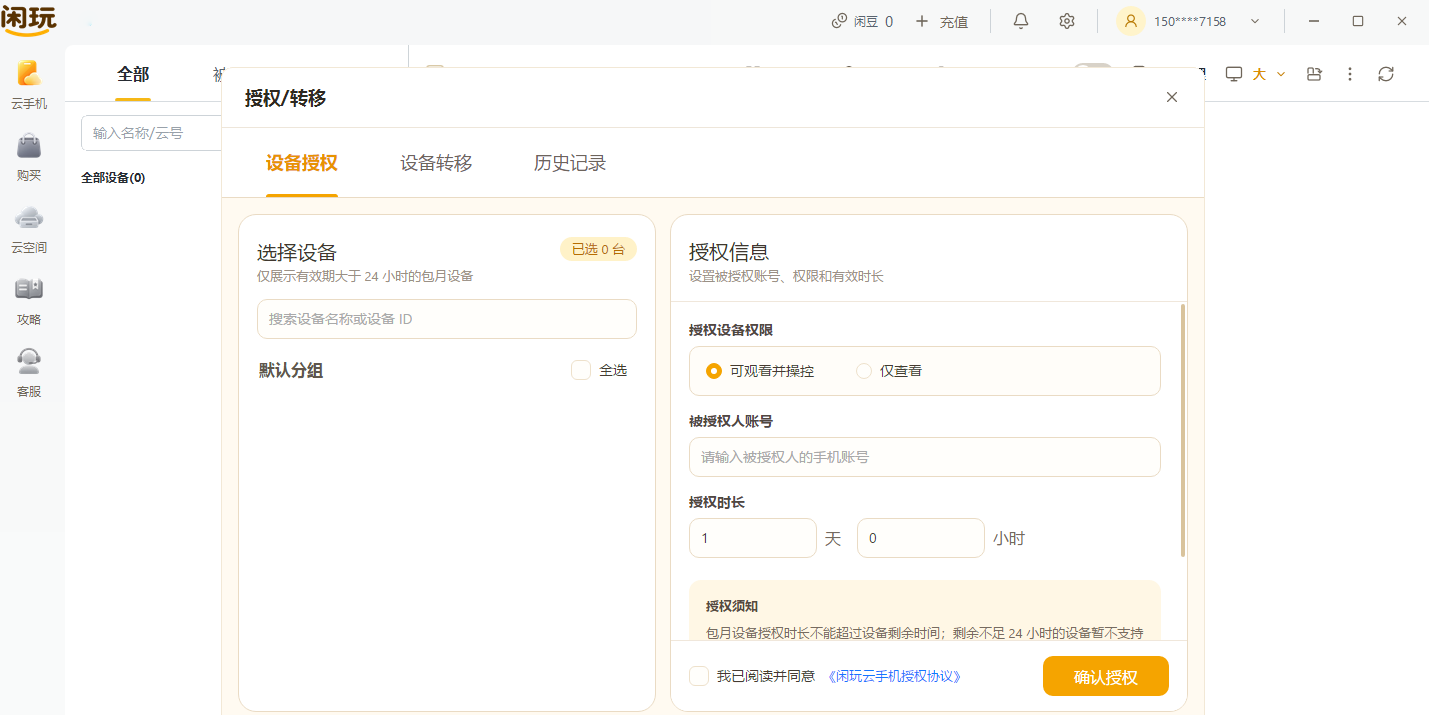Click the 闲豆 coin balance icon
The height and width of the screenshot is (715, 1429).
(x=839, y=21)
